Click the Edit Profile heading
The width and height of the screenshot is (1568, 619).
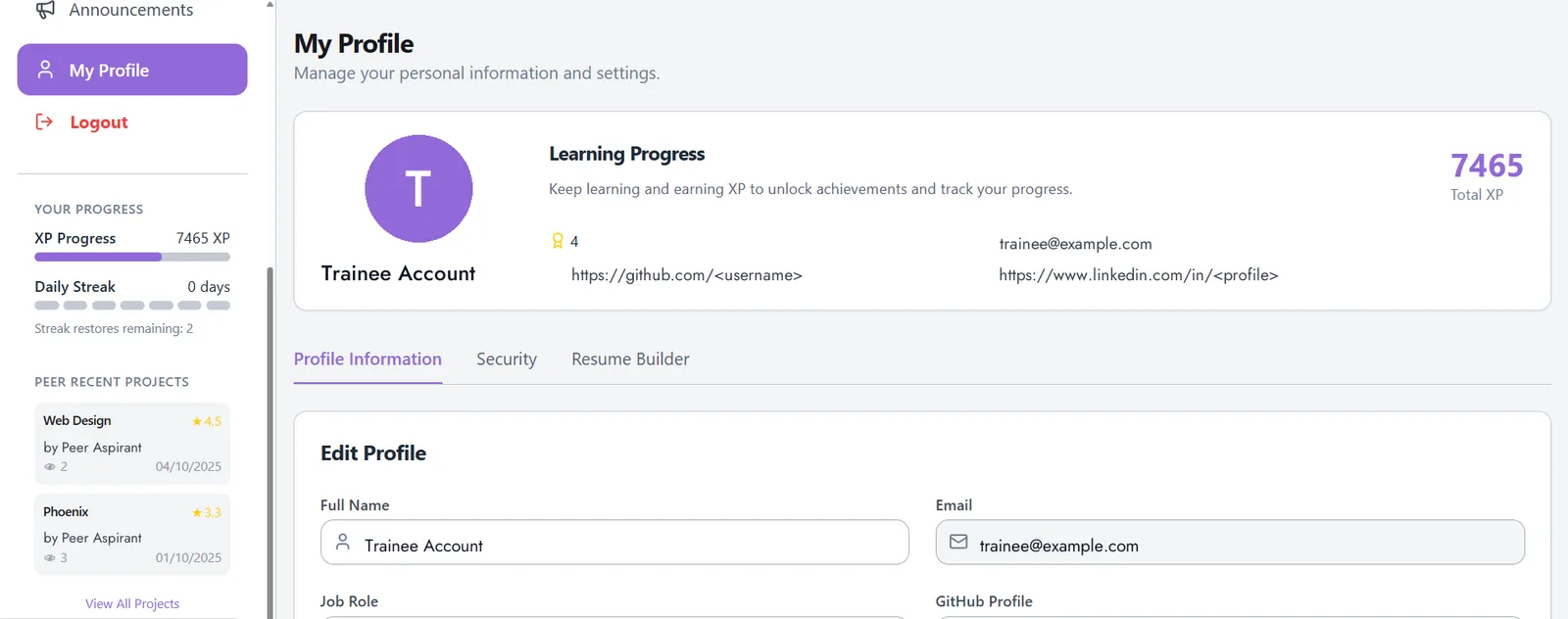[x=373, y=453]
